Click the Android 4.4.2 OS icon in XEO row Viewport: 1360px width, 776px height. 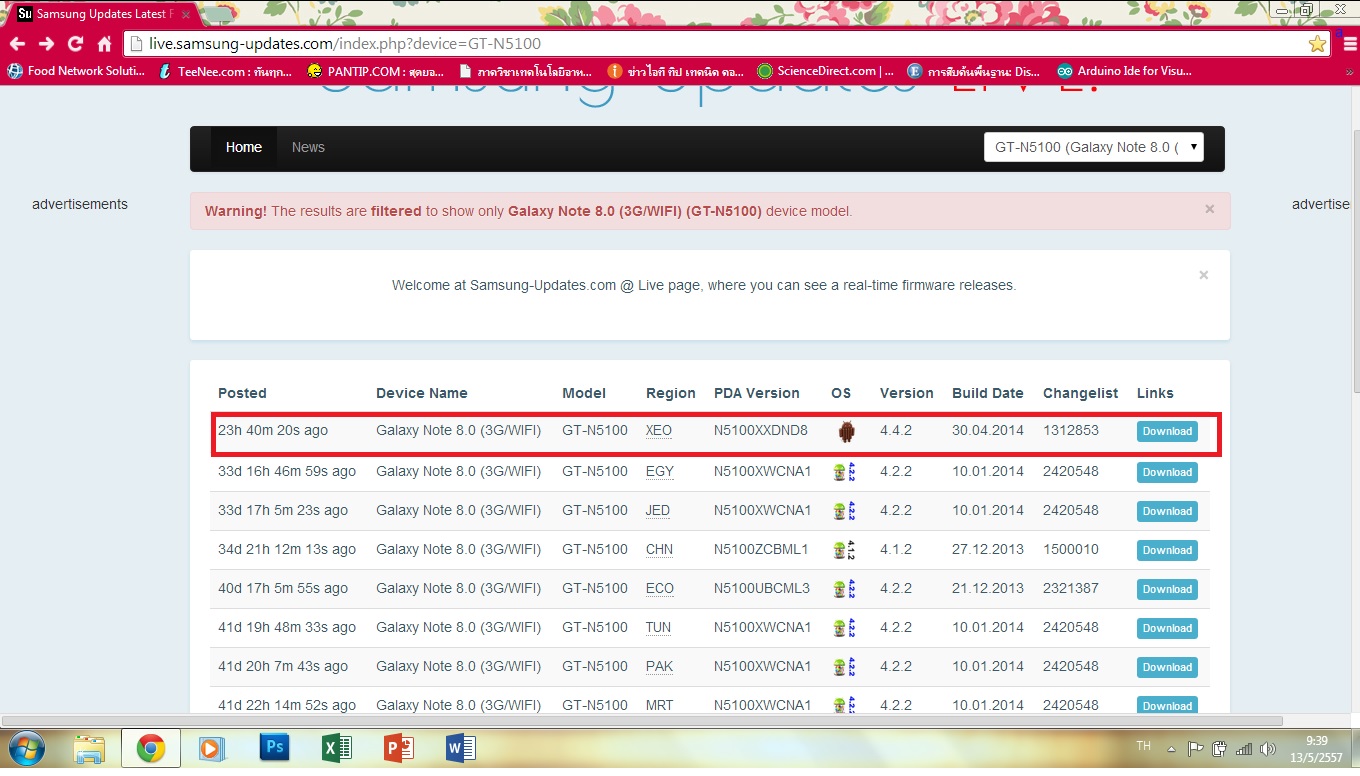pyautogui.click(x=846, y=431)
